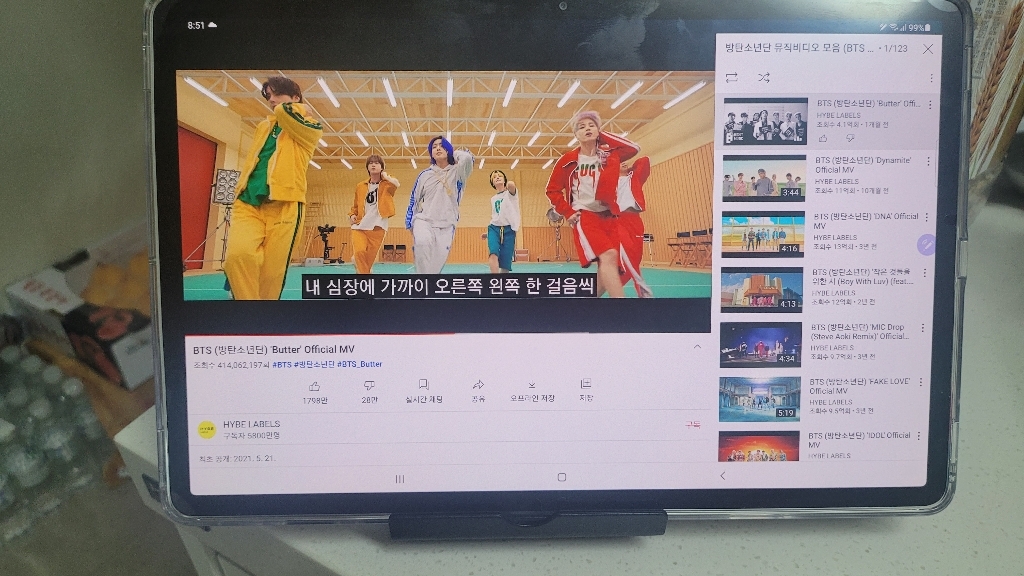1024x576 pixels.
Task: Tap 'Dynamite' Official MV title text
Action: pos(863,165)
